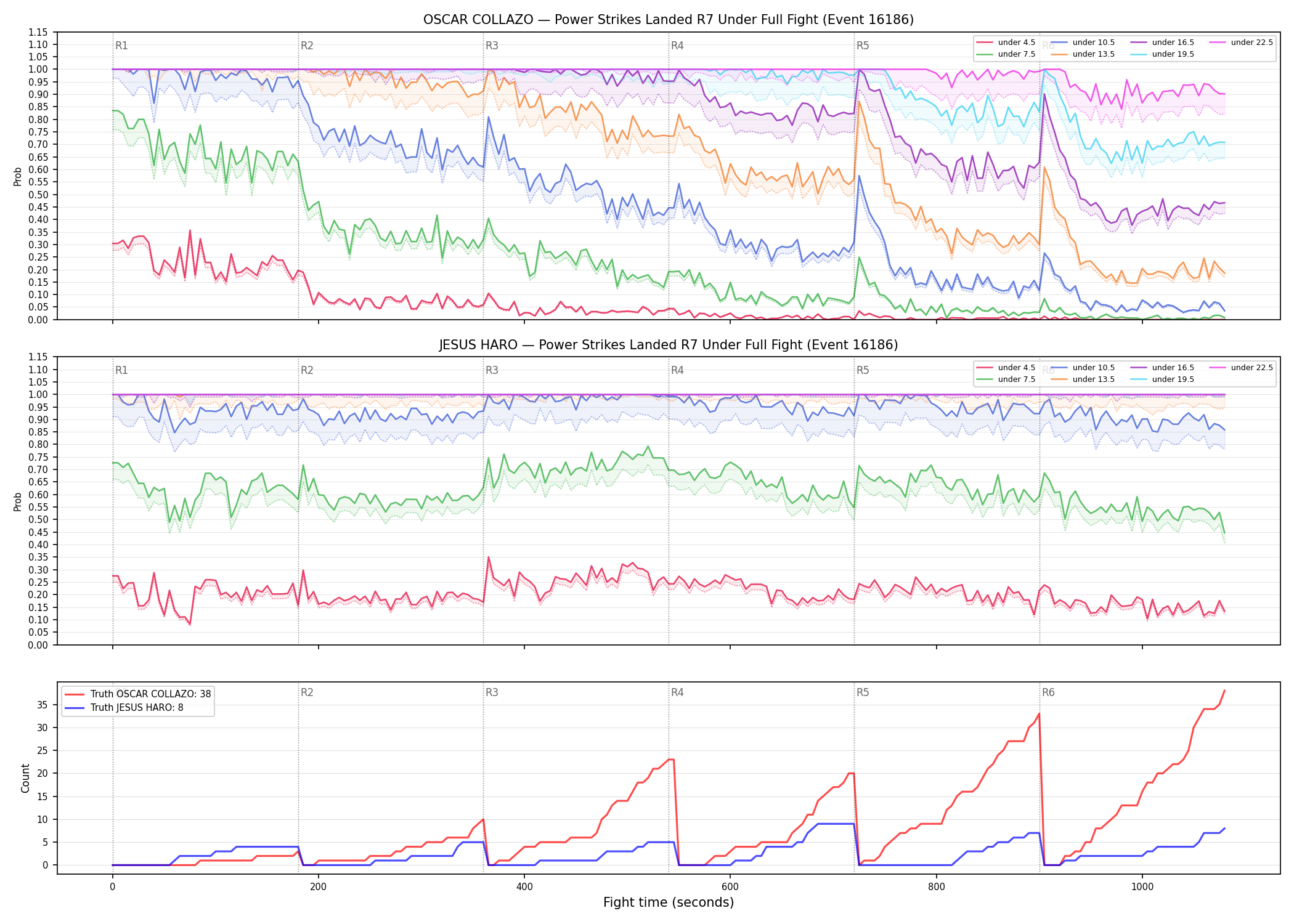Screen dimensions: 1294x924
Task: Click the R5 round marker in Collazo chart
Action: (863, 46)
